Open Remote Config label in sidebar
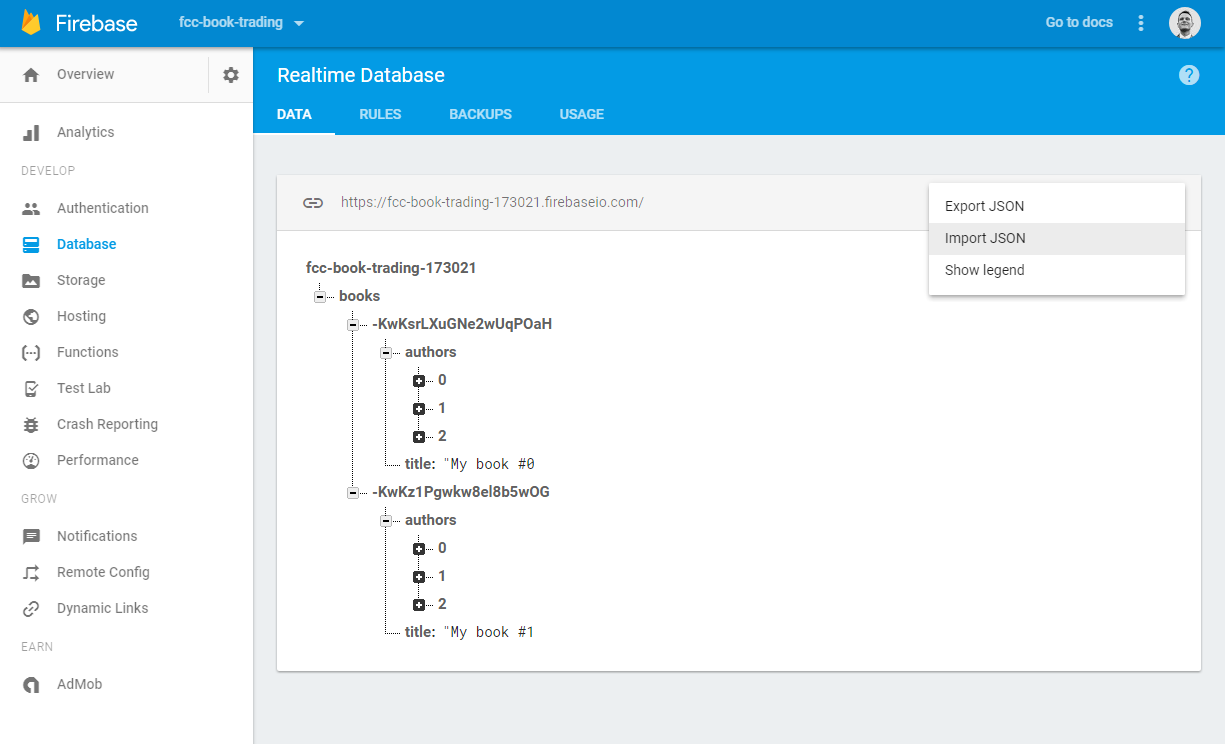The image size is (1225, 744). (104, 572)
